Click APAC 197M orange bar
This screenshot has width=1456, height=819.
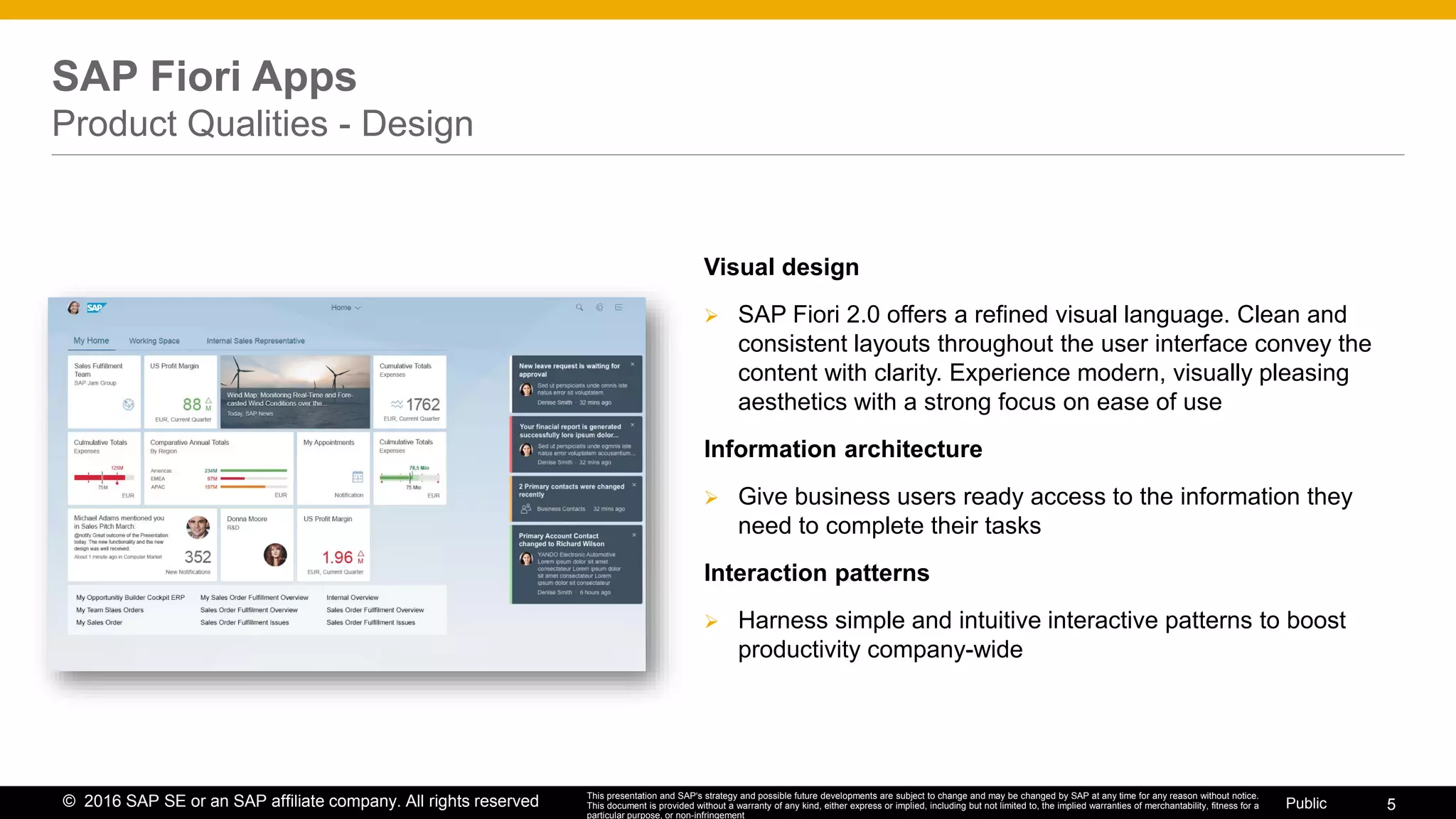point(242,487)
